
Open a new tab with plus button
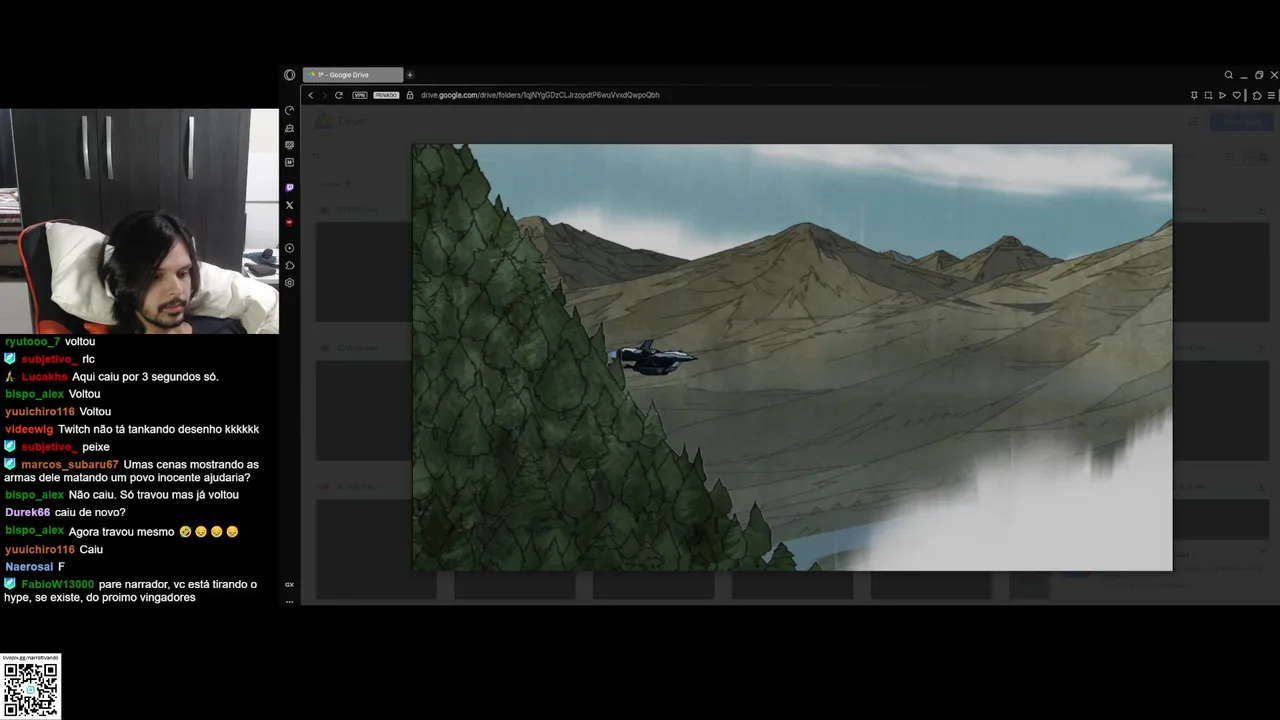click(410, 75)
